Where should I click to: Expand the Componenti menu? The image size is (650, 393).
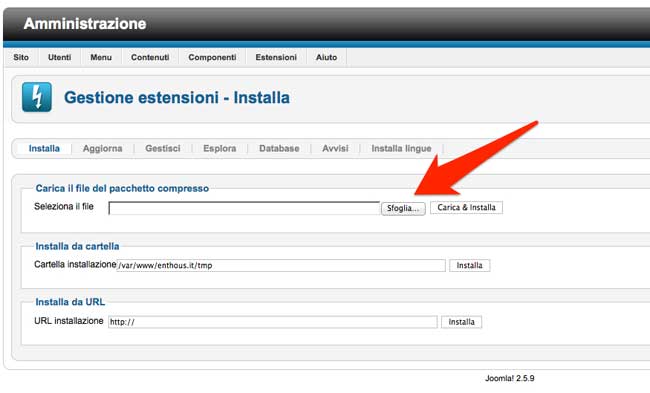212,57
